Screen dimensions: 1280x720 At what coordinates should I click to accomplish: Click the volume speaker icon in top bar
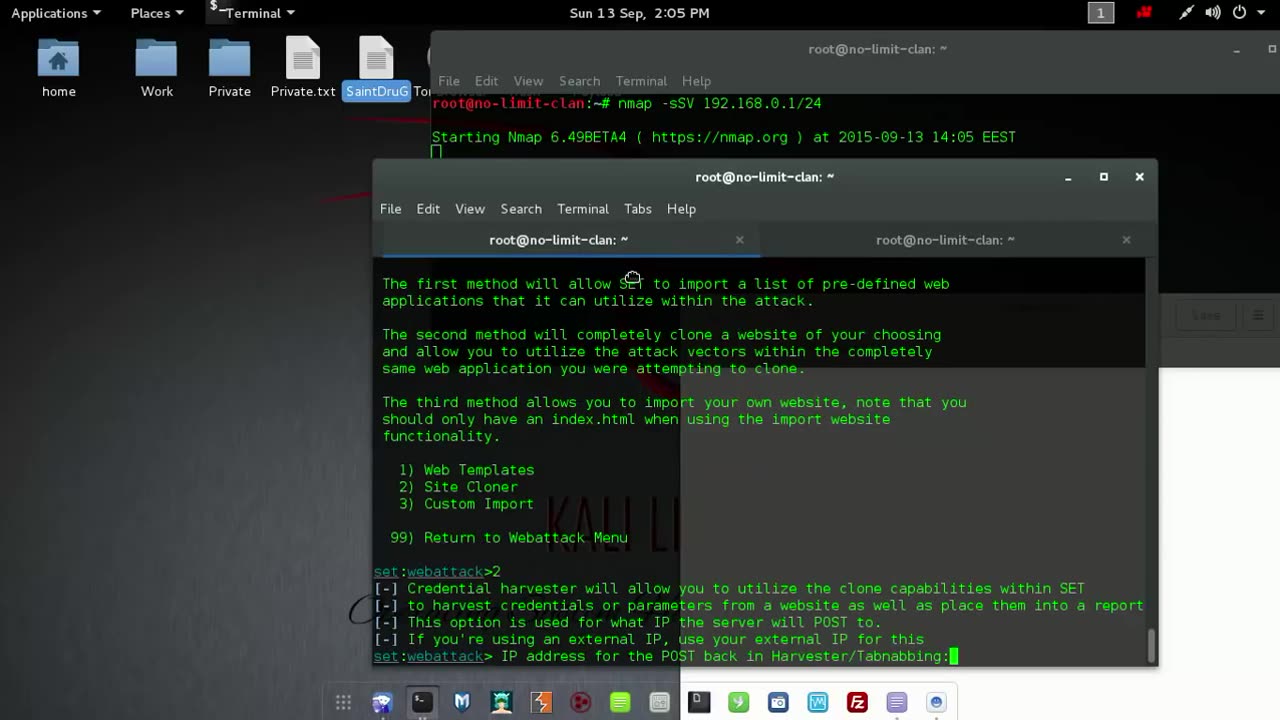(1213, 13)
